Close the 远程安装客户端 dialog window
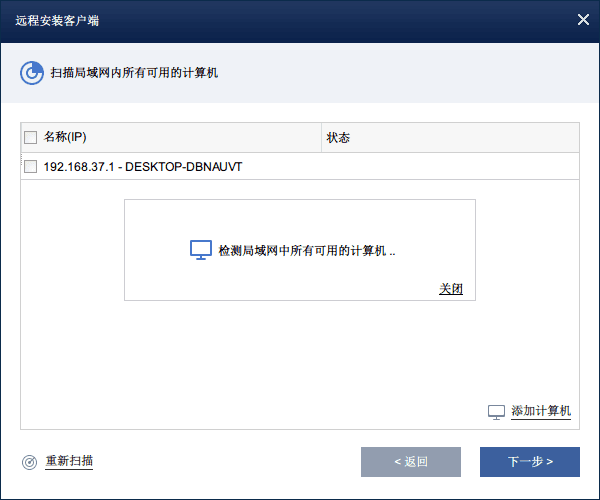Screen dimensions: 600x500 [x=583, y=20]
